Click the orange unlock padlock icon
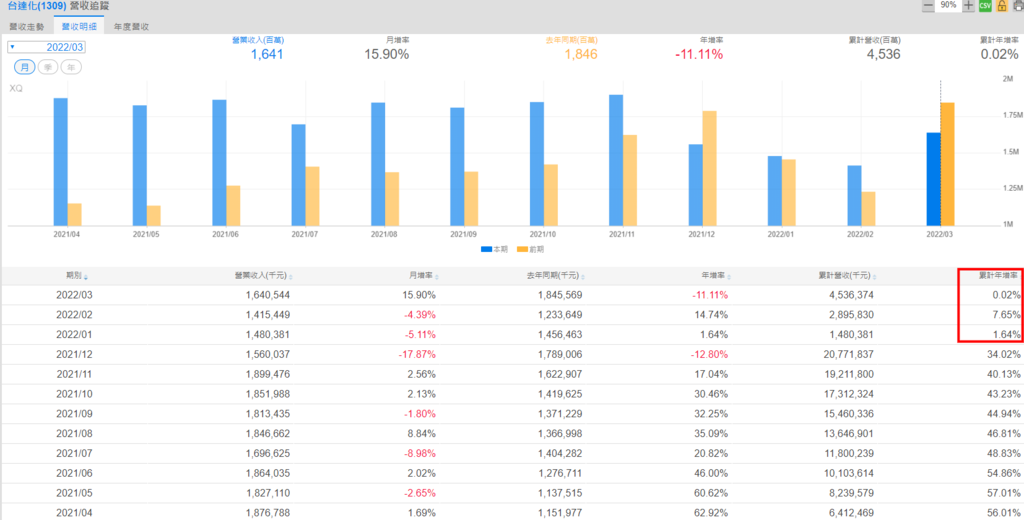 1002,5
